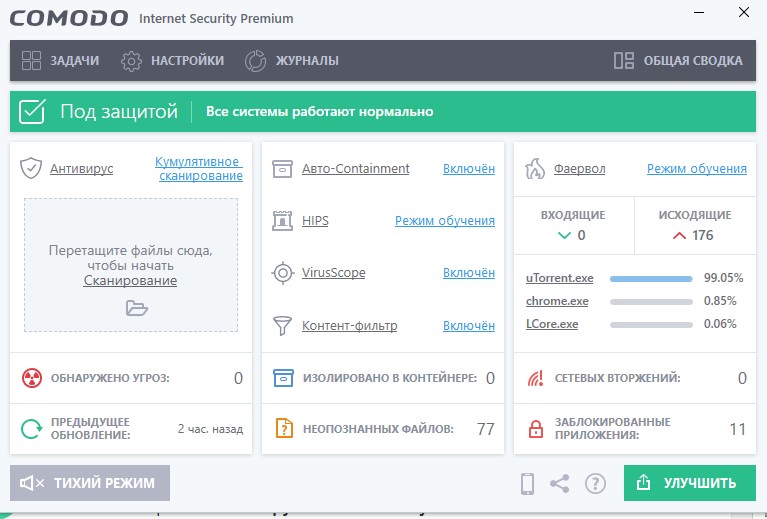
Task: Open the Антивирус link
Action: click(x=81, y=169)
